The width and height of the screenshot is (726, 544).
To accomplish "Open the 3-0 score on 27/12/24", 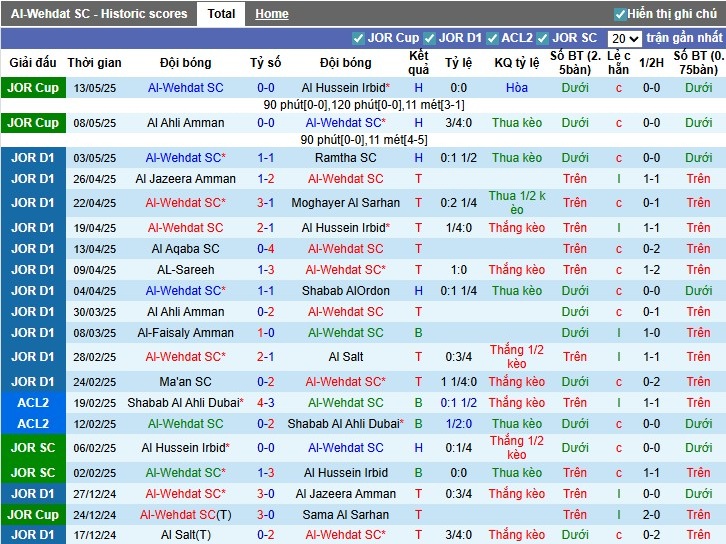I will pyautogui.click(x=266, y=494).
